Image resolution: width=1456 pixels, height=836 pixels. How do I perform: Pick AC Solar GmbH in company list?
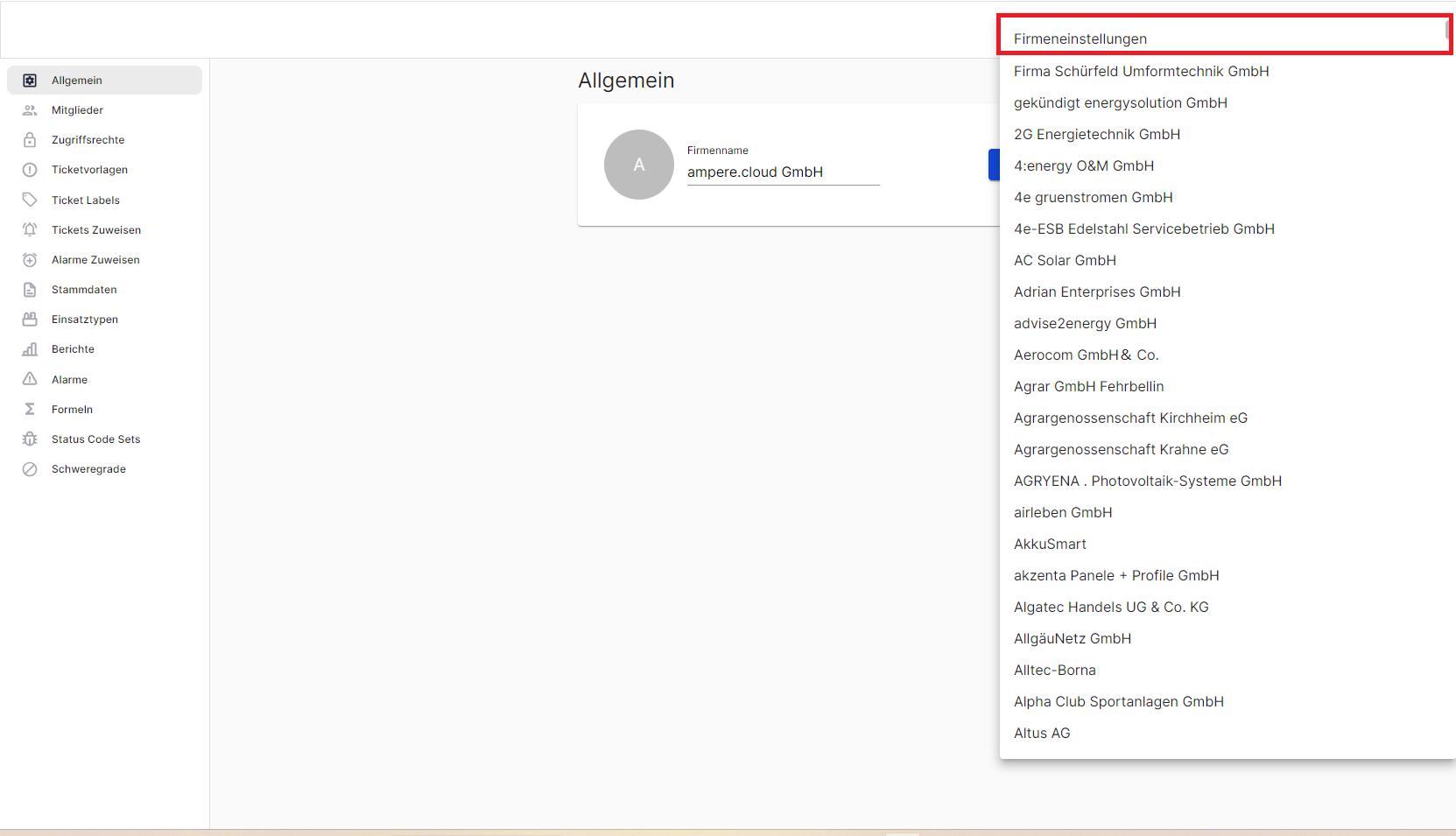point(1065,260)
